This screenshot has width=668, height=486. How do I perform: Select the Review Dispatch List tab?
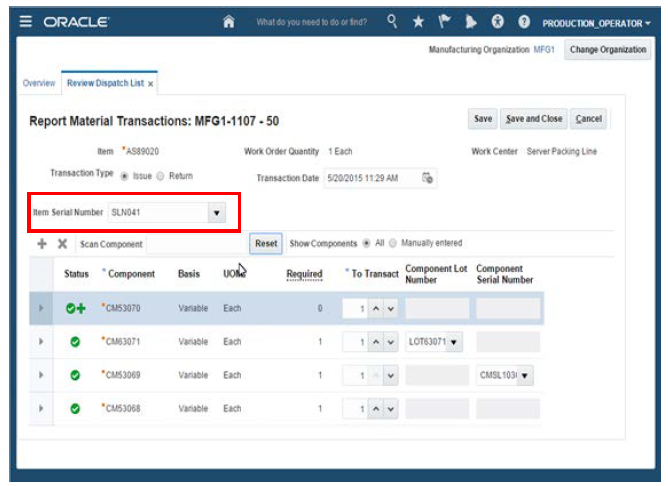(x=105, y=83)
